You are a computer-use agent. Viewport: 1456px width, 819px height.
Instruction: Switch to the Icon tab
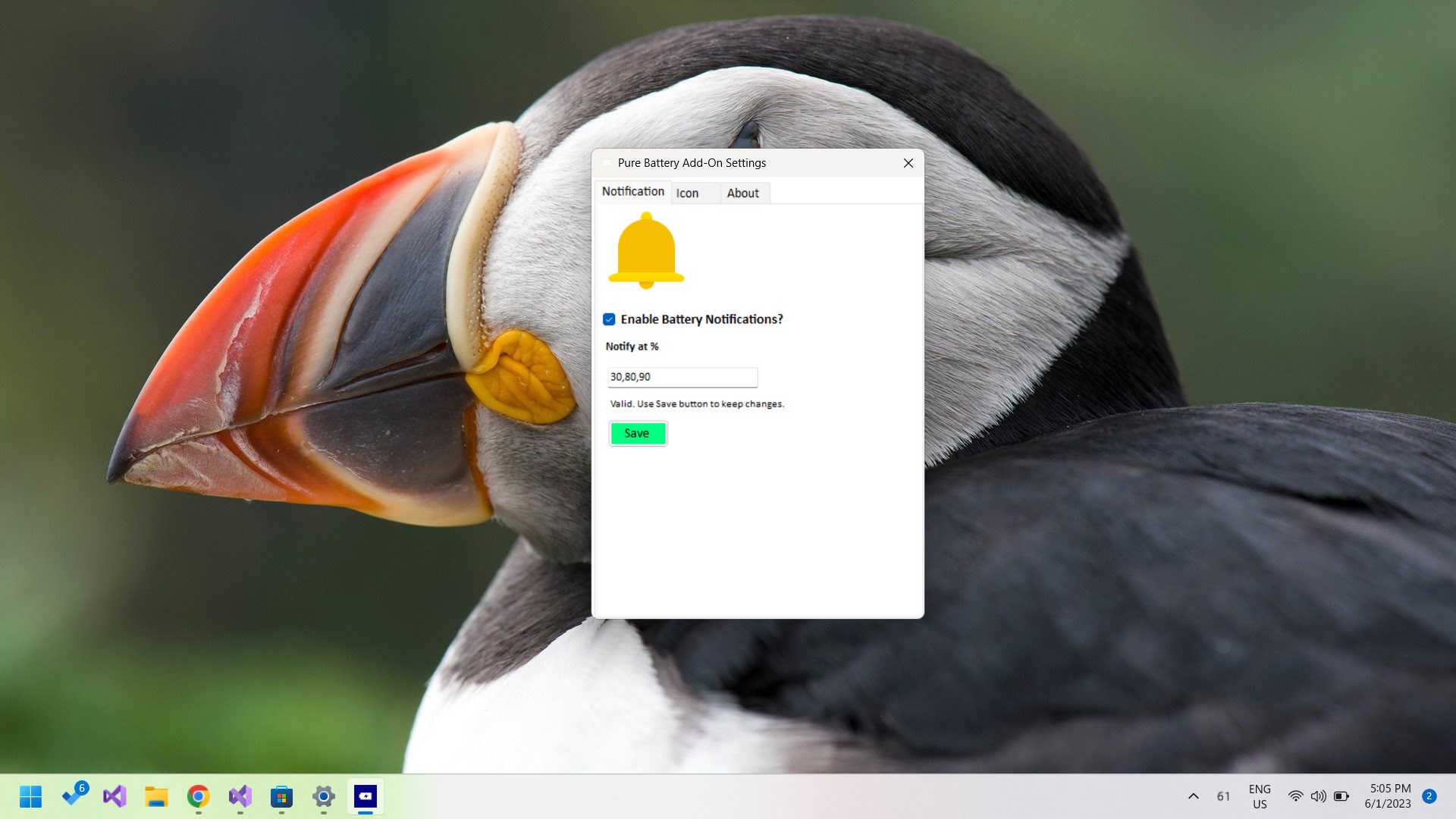pos(688,193)
